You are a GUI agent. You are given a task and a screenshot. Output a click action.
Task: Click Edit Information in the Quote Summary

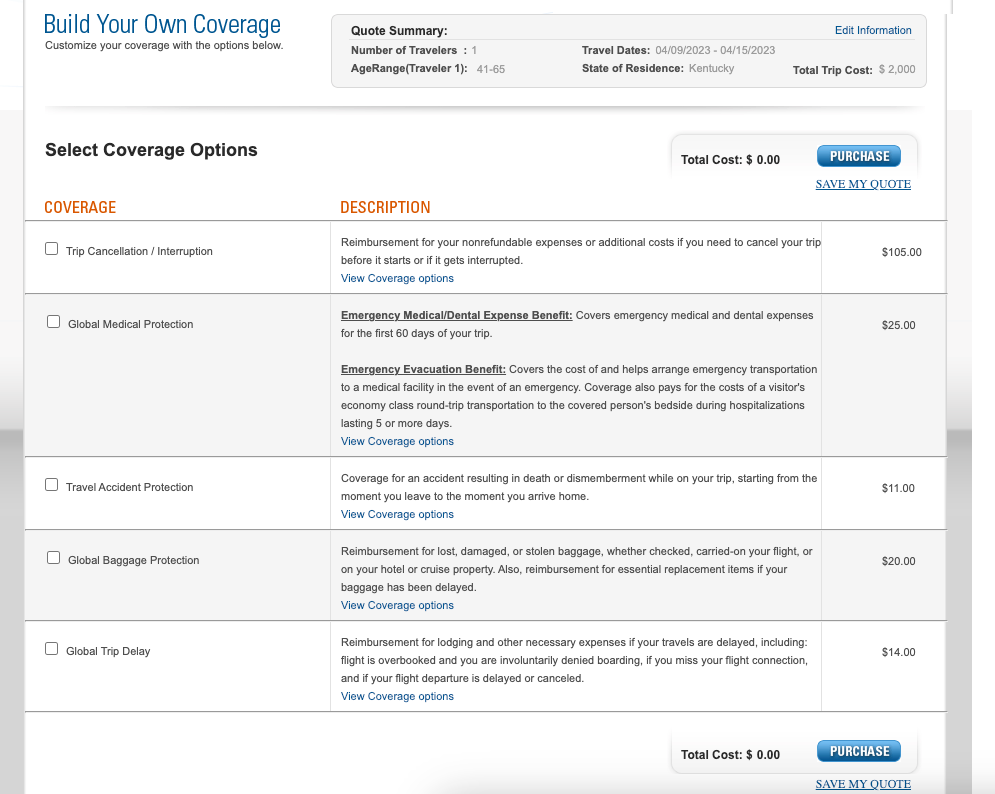(x=873, y=30)
